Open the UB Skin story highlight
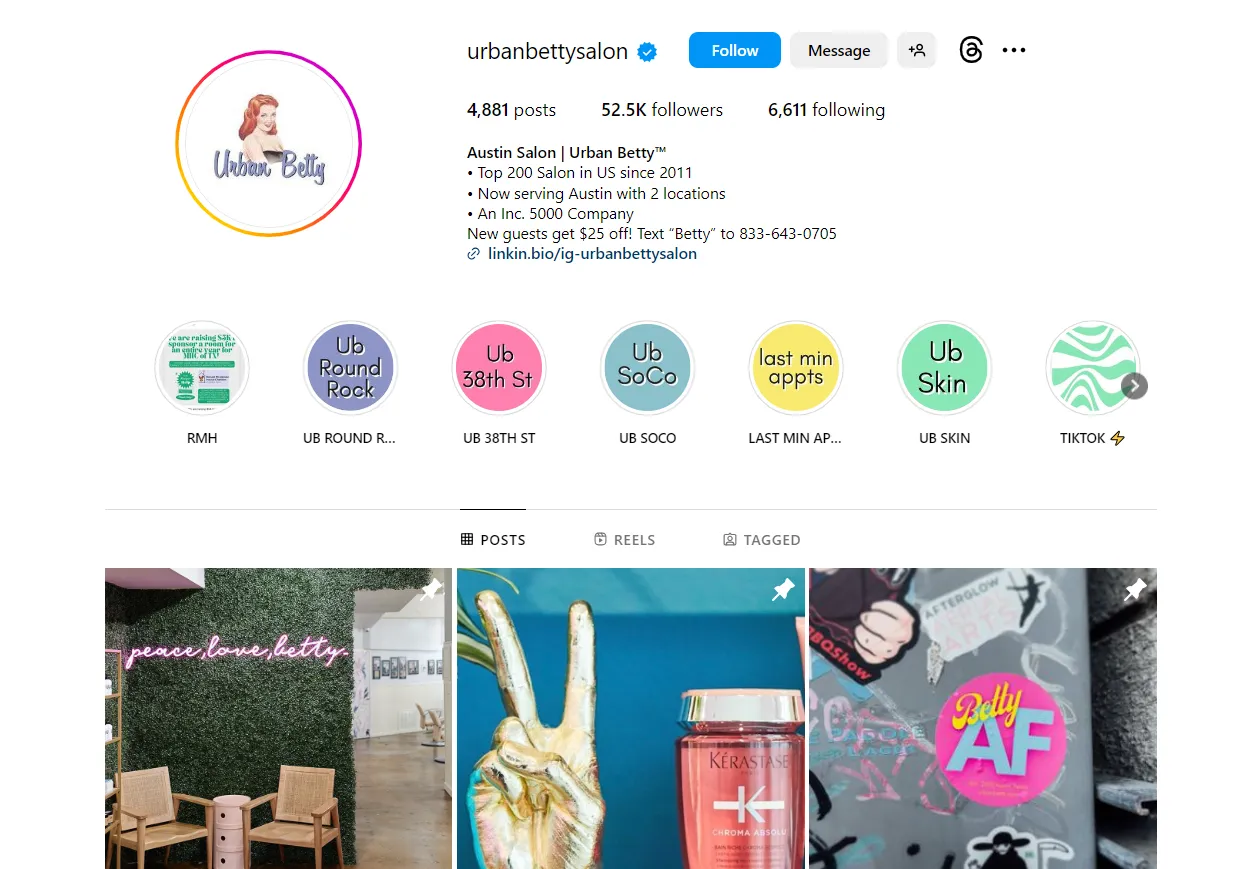Screen dimensions: 1239x869 pyautogui.click(x=944, y=368)
